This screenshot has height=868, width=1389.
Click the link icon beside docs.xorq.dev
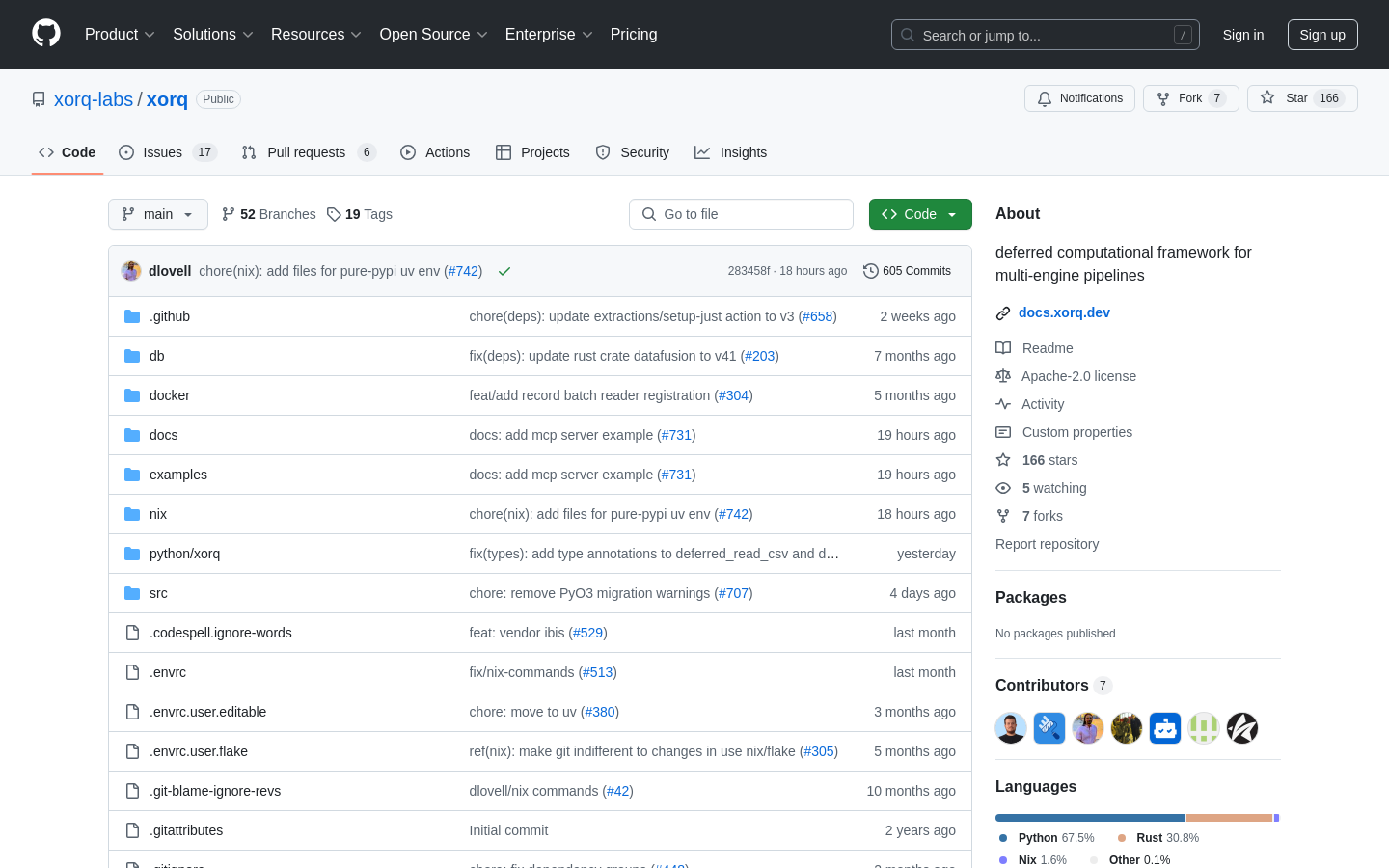pos(1003,312)
